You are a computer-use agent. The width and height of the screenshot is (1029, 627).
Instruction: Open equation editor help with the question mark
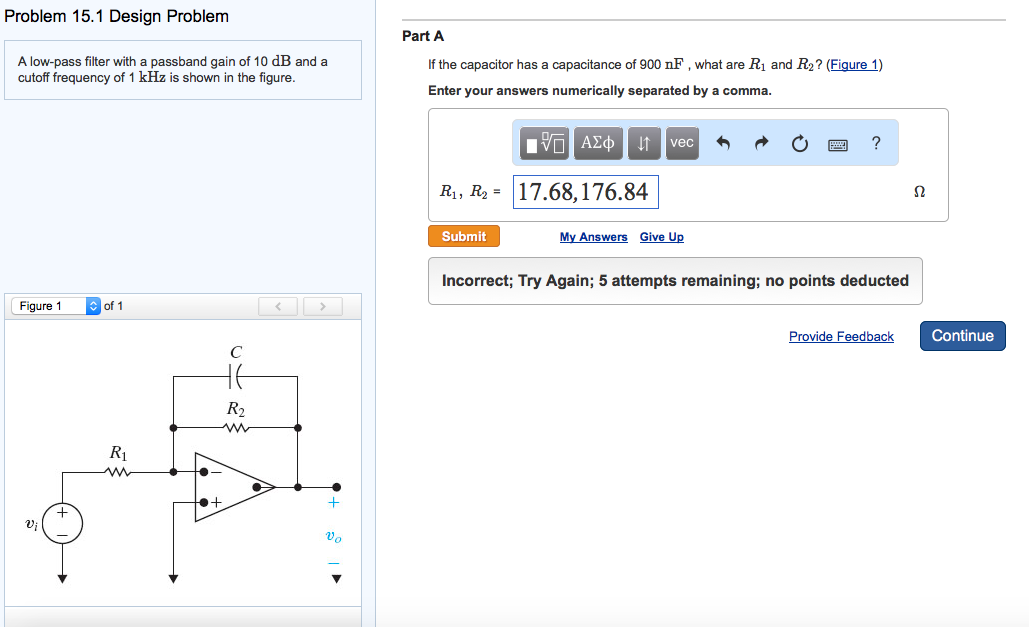tap(876, 143)
